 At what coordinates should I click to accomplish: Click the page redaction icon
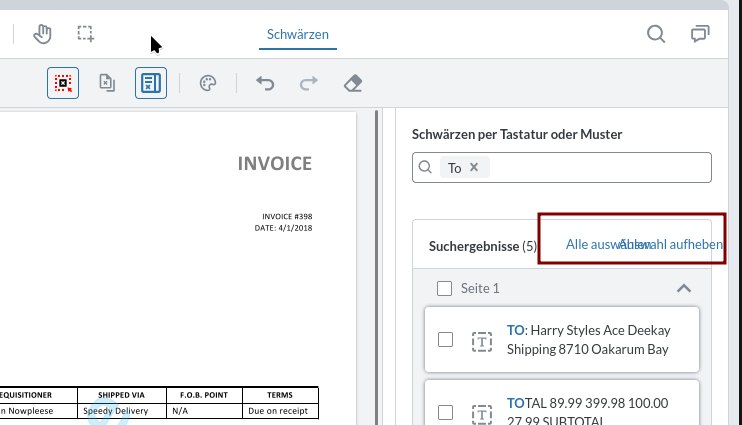pyautogui.click(x=107, y=83)
